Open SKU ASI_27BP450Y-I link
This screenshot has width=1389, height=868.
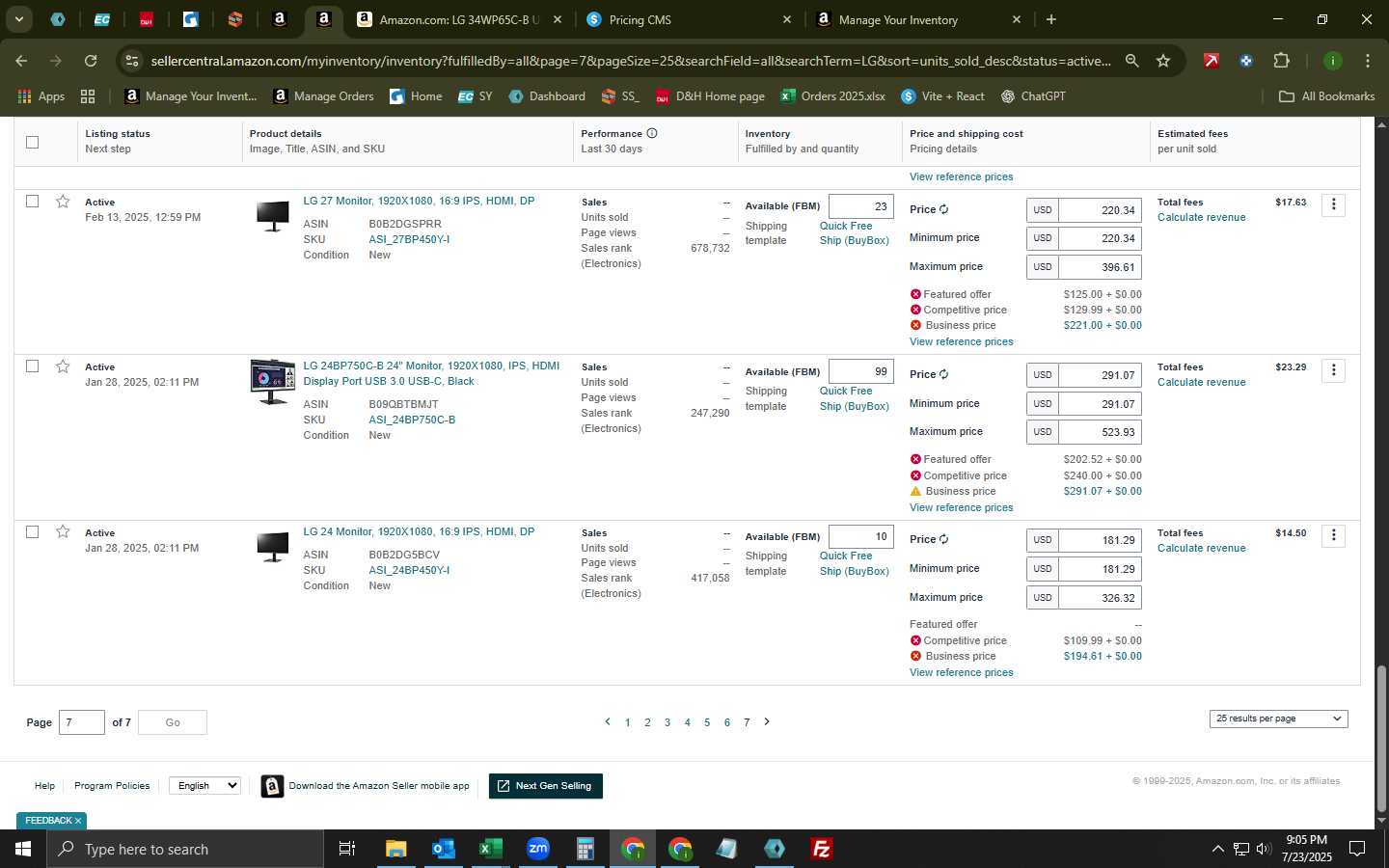[409, 239]
